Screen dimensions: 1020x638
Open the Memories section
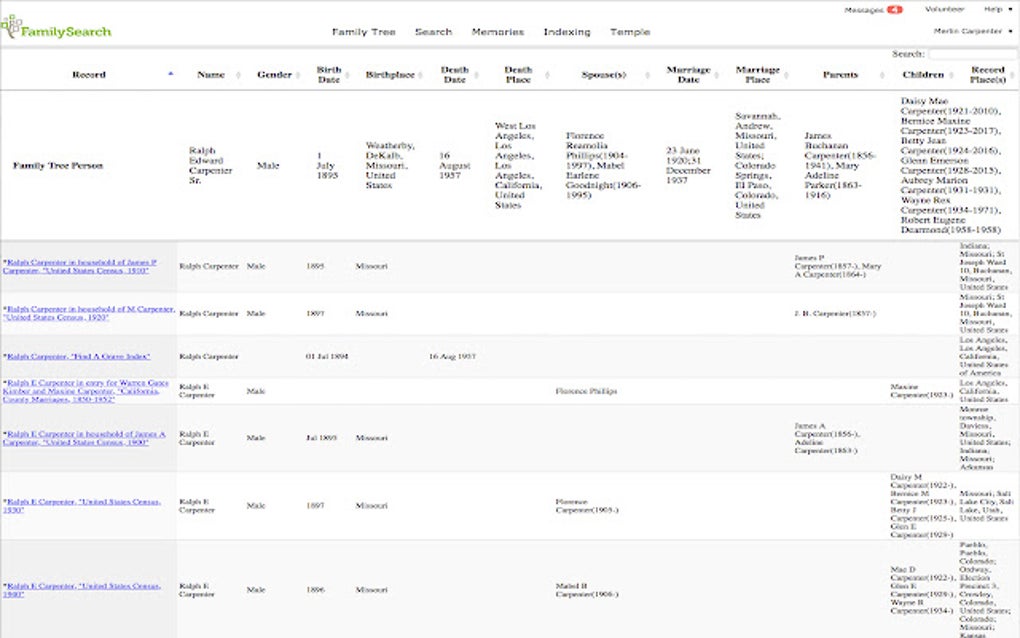[x=499, y=32]
